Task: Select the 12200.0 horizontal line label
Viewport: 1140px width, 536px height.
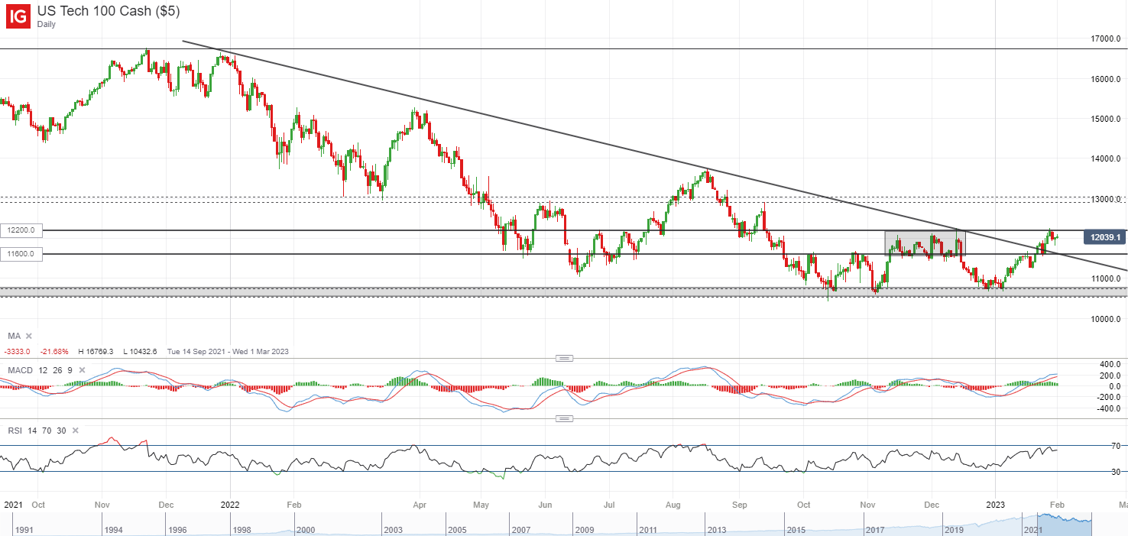Action: [23, 231]
